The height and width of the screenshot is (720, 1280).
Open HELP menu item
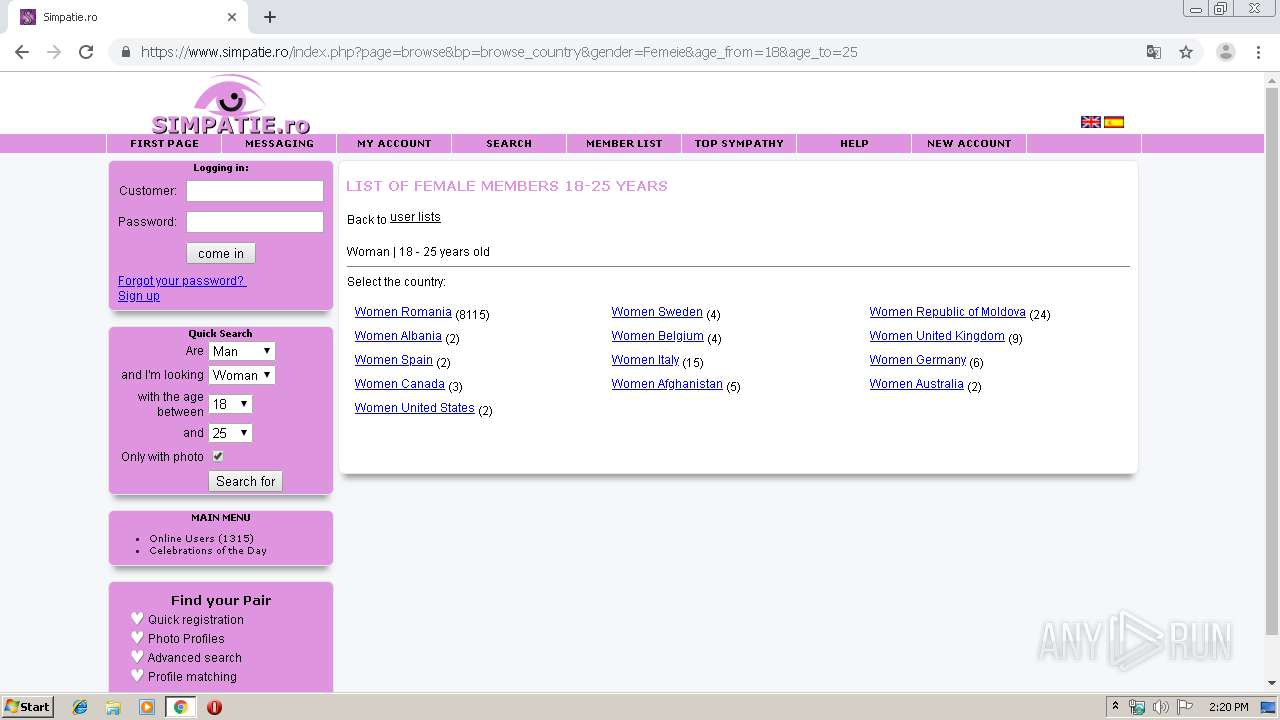[x=854, y=144]
